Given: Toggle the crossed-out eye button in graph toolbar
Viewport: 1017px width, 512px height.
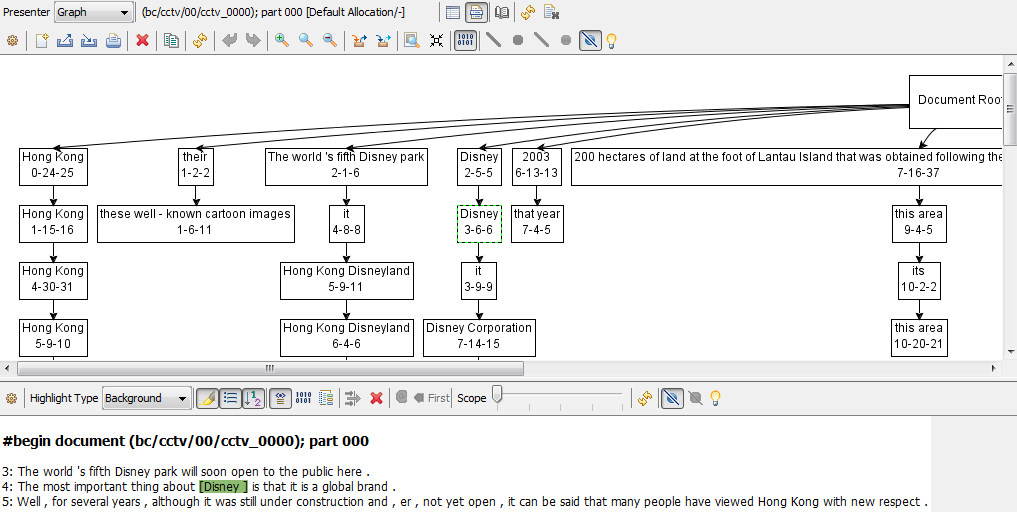Looking at the screenshot, I should click(590, 41).
